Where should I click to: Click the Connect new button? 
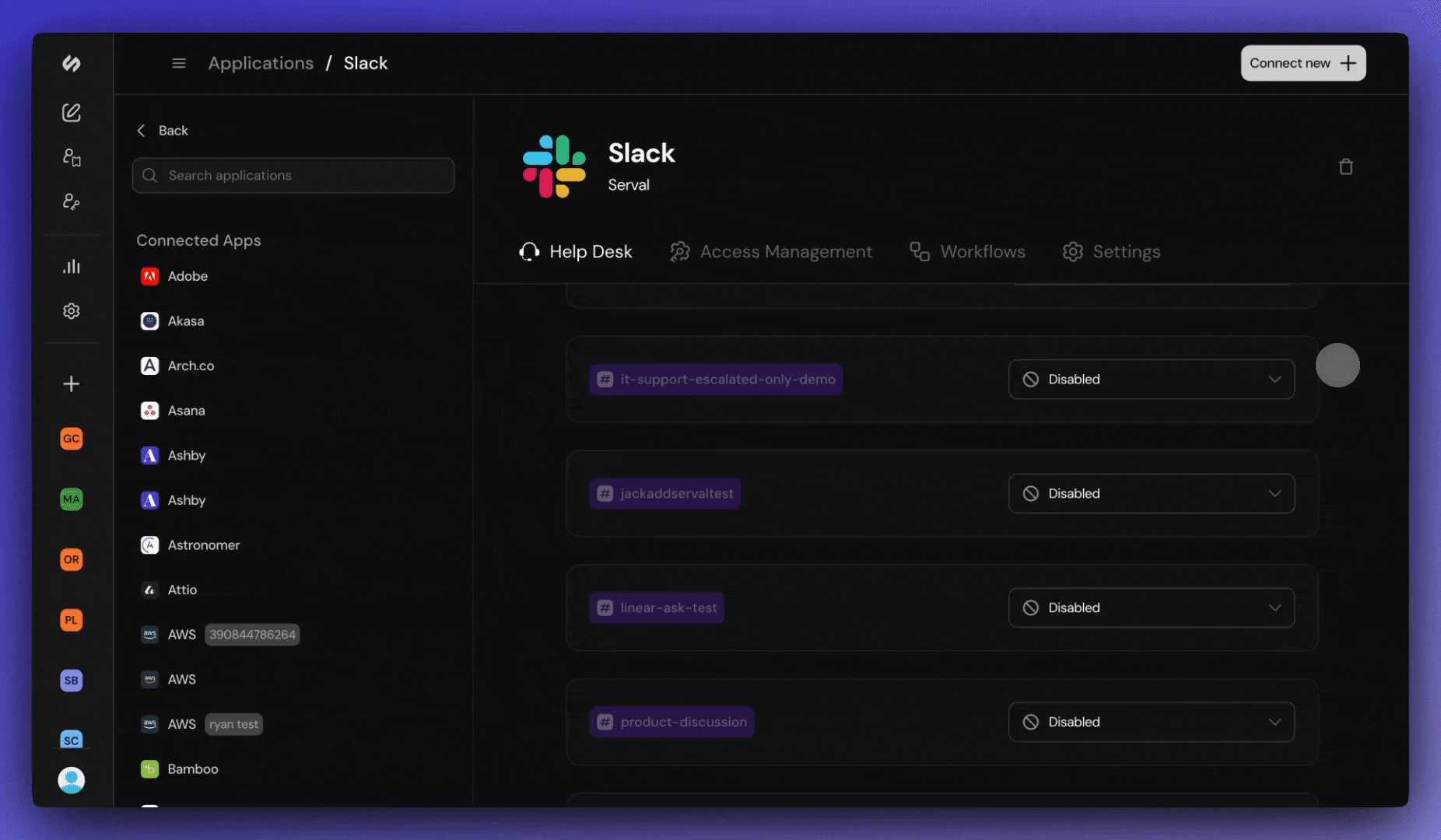pyautogui.click(x=1303, y=63)
